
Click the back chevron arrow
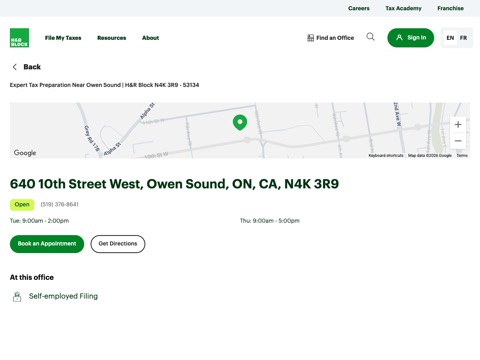click(14, 67)
